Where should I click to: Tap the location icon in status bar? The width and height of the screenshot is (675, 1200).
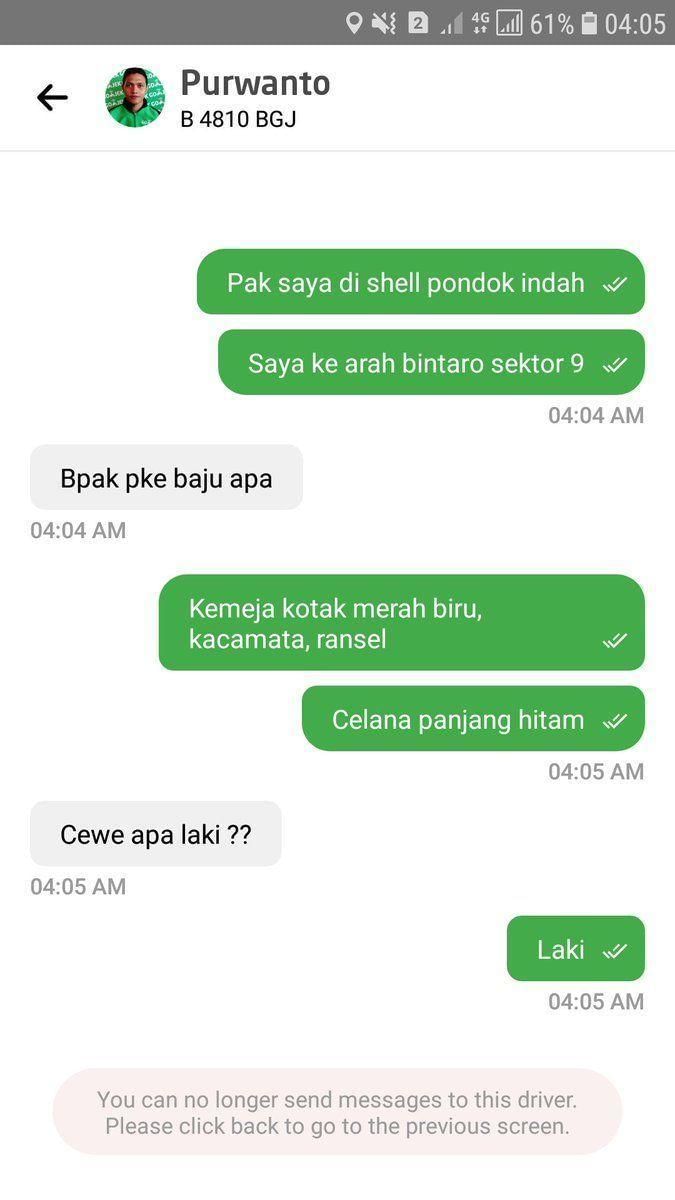point(353,22)
